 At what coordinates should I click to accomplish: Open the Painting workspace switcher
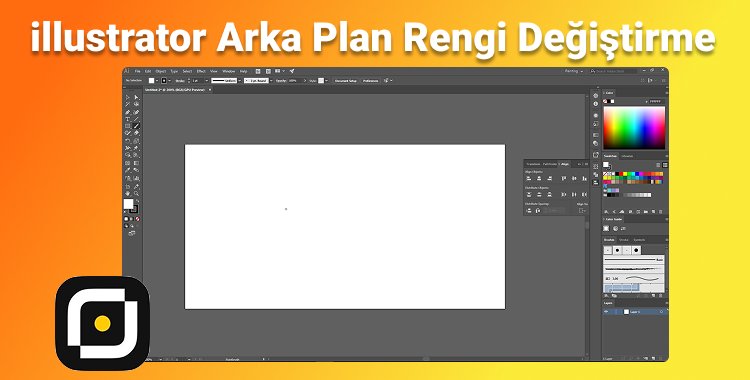[x=574, y=71]
